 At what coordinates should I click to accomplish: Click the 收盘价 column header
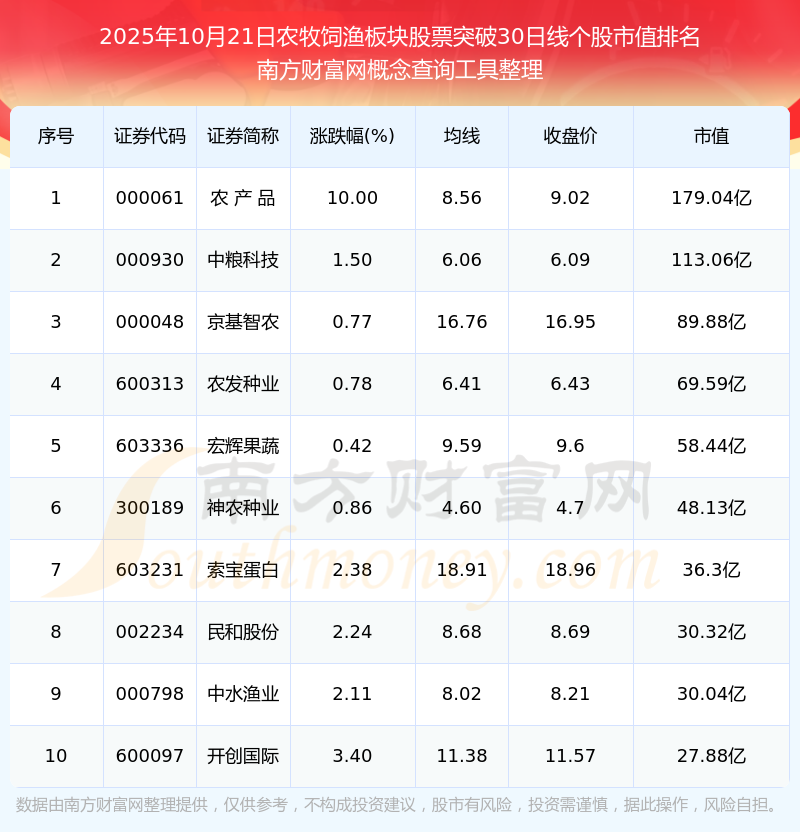[x=570, y=136]
